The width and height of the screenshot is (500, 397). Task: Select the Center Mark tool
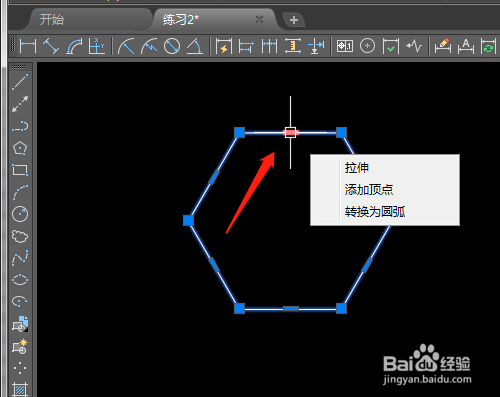click(x=367, y=46)
